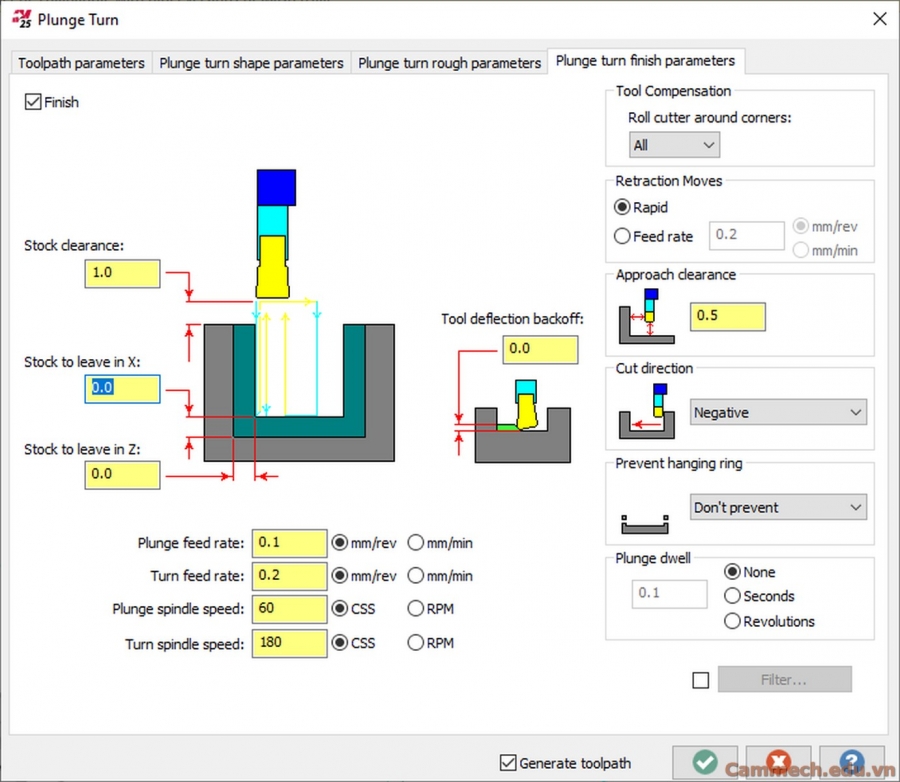900x782 pixels.
Task: Click the Approach clearance diagram icon
Action: pyautogui.click(x=646, y=316)
